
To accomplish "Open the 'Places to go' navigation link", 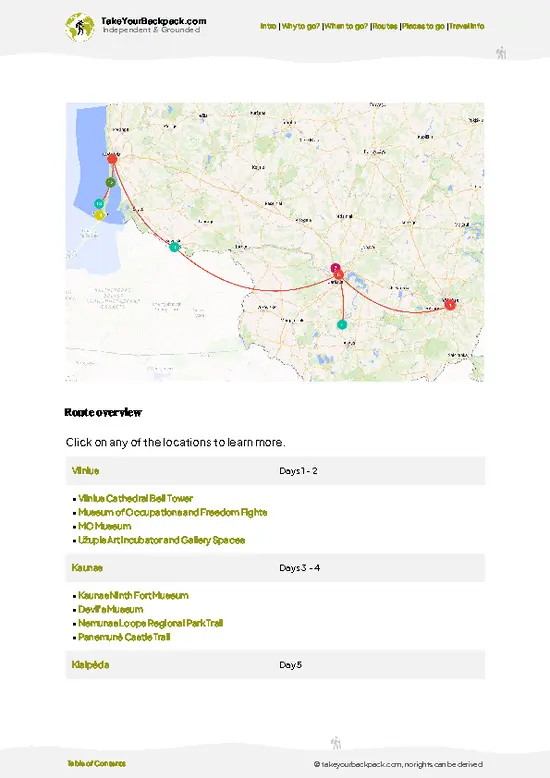I will (x=423, y=26).
